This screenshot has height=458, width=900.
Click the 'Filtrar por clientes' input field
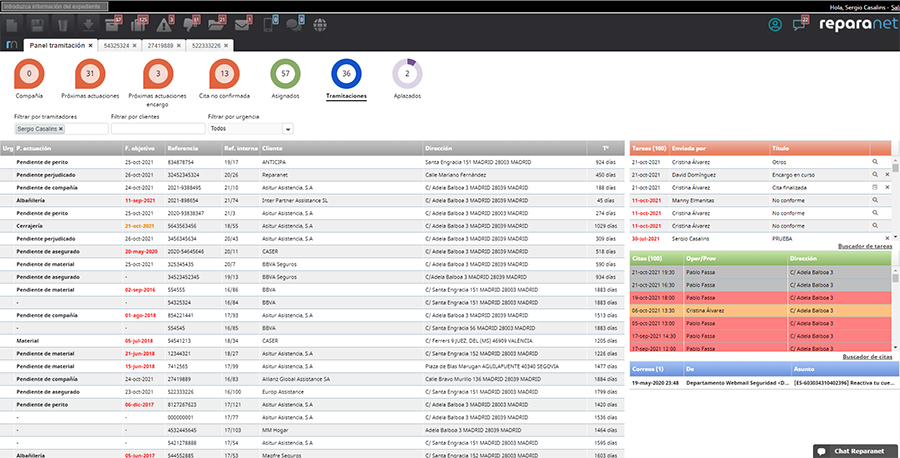tap(156, 128)
